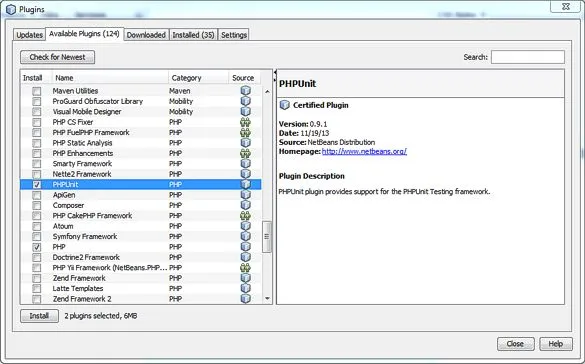Tick the Composer install checkbox
The image size is (585, 364).
[x=37, y=205]
